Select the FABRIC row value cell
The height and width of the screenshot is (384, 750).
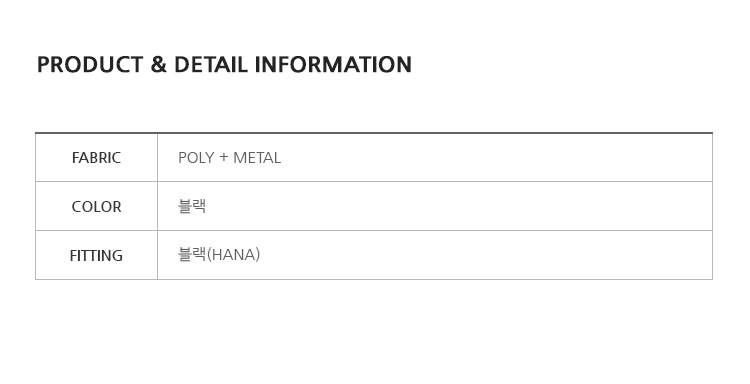[435, 157]
